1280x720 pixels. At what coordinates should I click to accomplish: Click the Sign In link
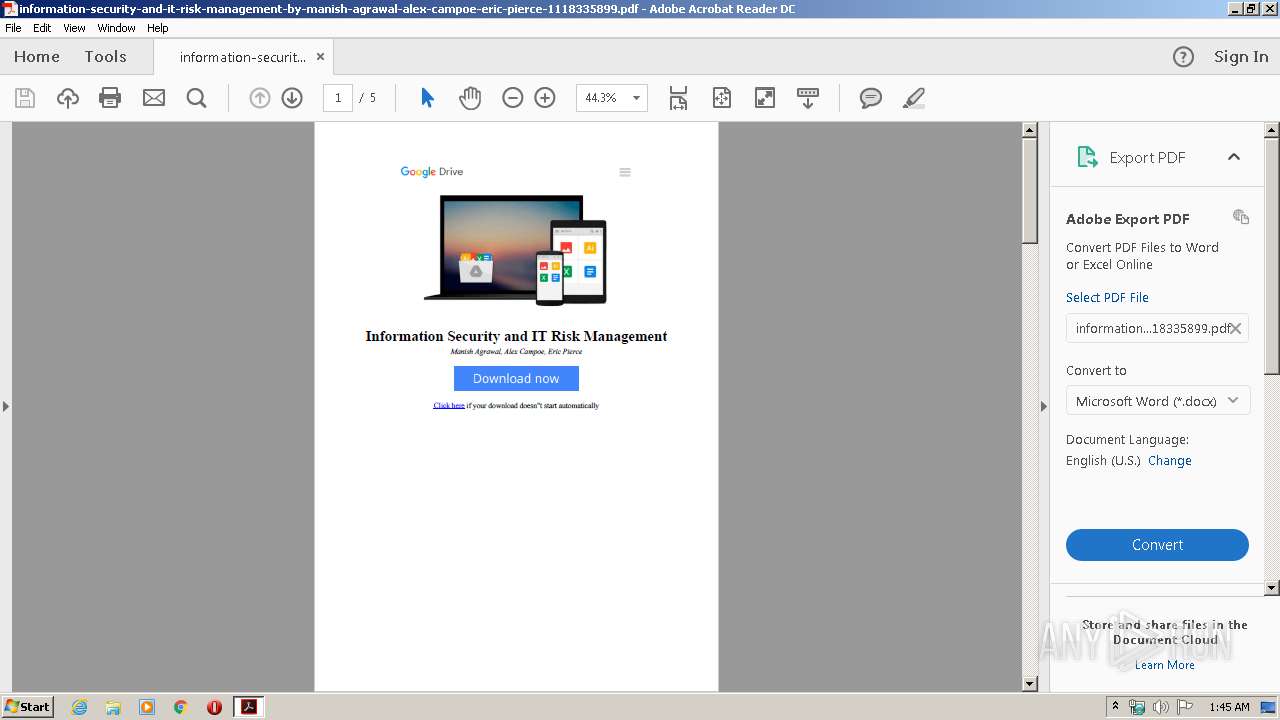point(1241,57)
